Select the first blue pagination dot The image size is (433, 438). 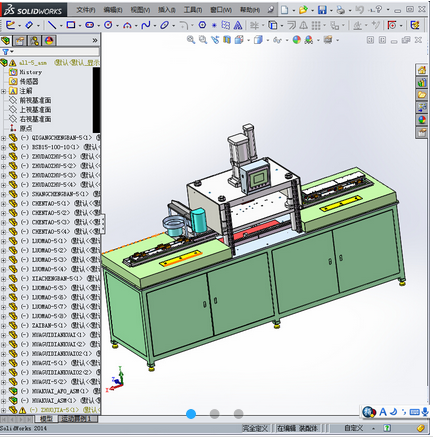coord(191,414)
